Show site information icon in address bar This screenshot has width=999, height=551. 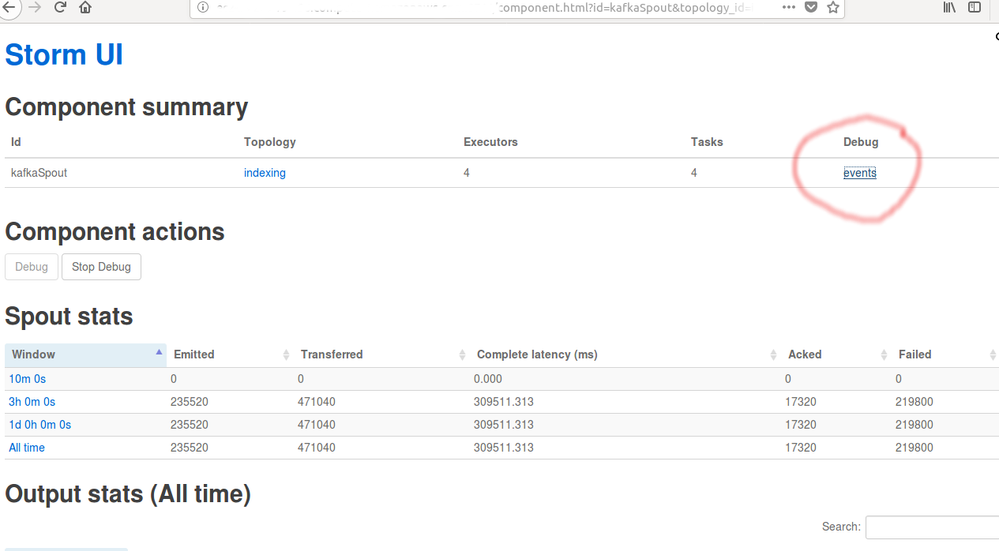[x=203, y=8]
